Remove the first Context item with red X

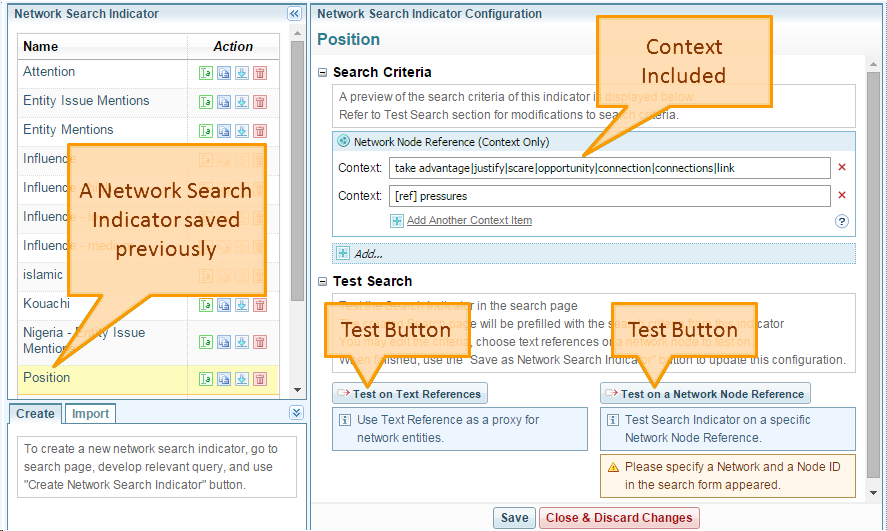pos(841,168)
